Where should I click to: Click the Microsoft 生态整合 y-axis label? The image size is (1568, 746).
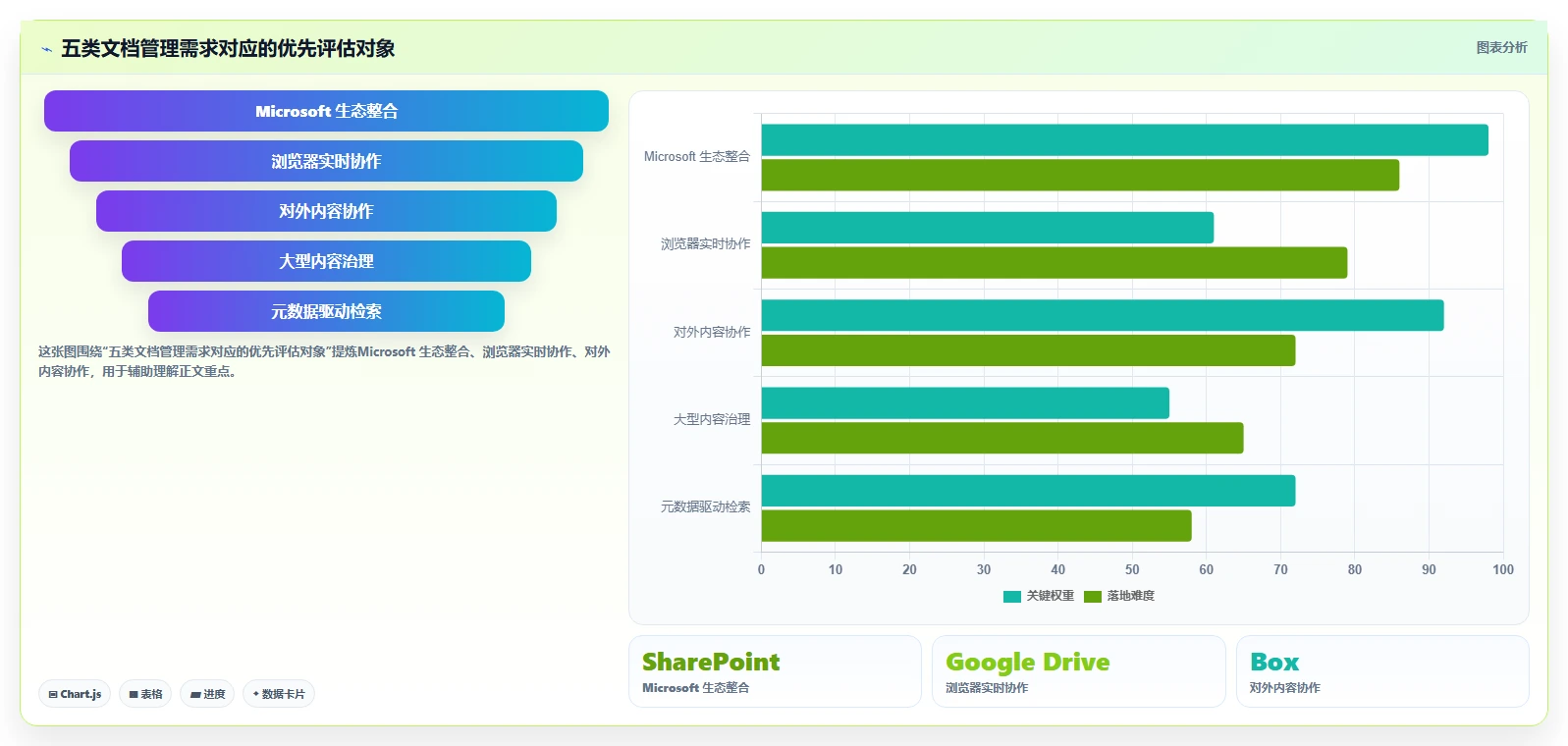697,156
